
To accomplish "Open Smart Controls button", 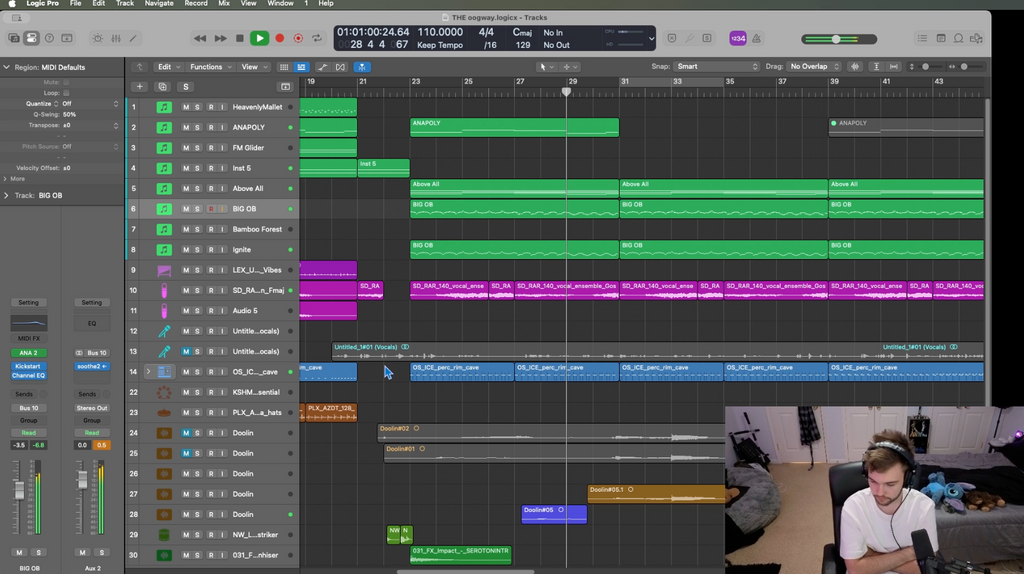I will coord(97,39).
